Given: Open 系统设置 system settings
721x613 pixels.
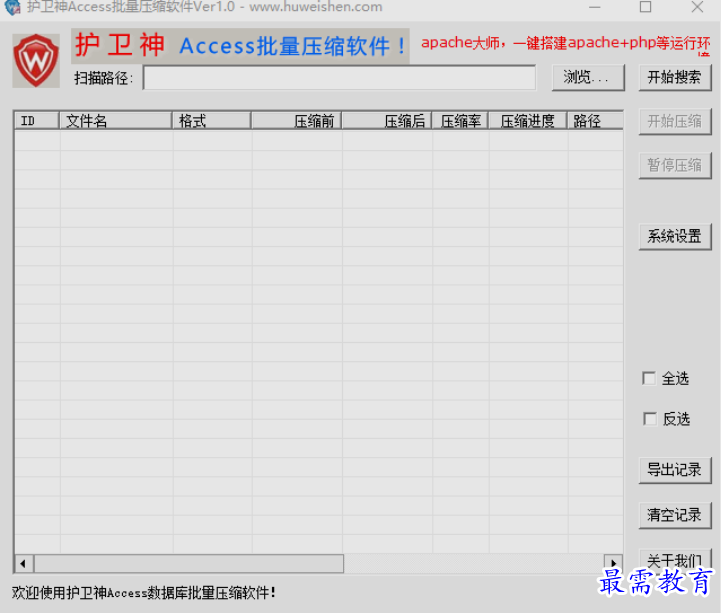Looking at the screenshot, I should click(x=675, y=237).
